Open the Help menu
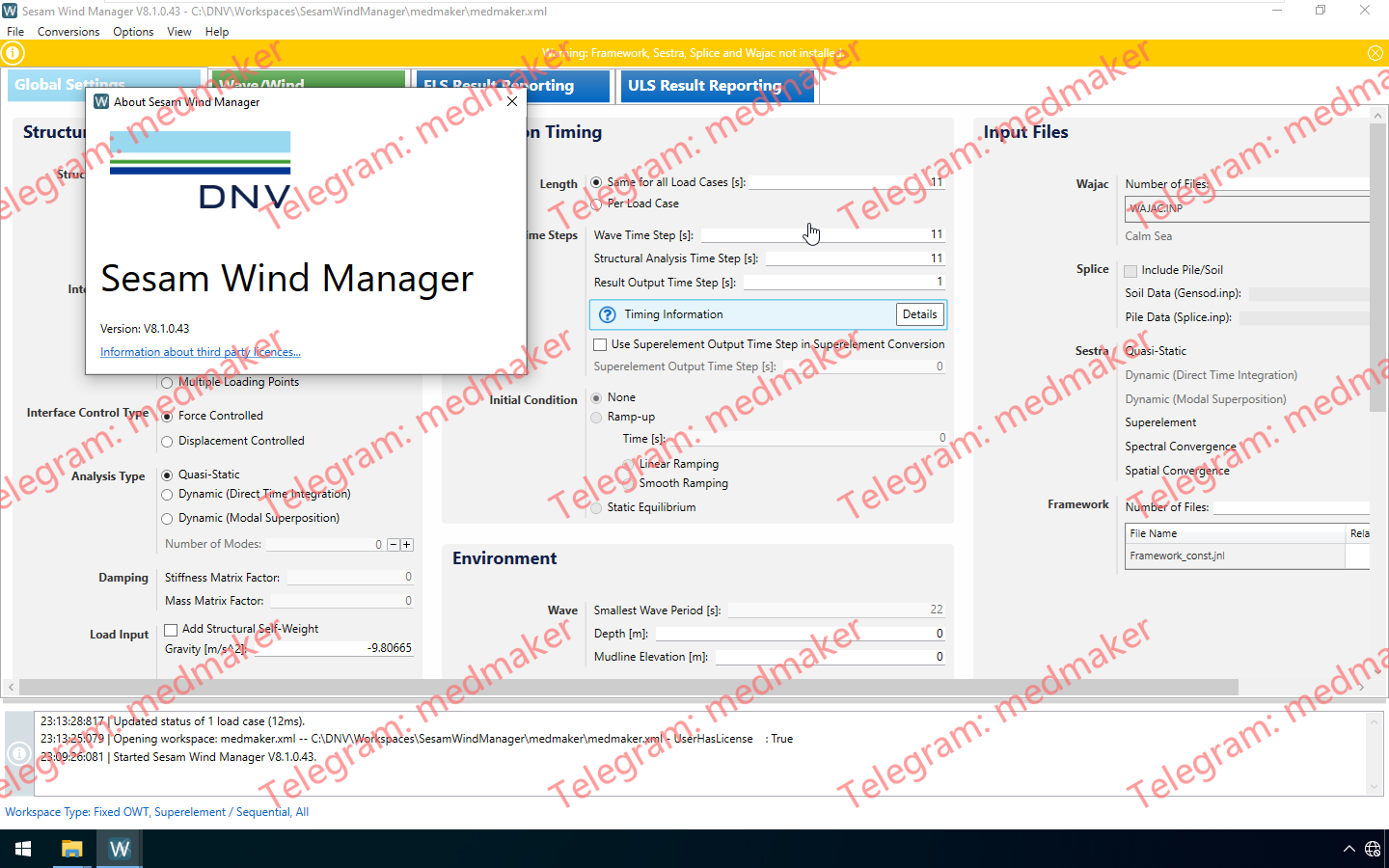This screenshot has width=1389, height=868. [x=217, y=32]
